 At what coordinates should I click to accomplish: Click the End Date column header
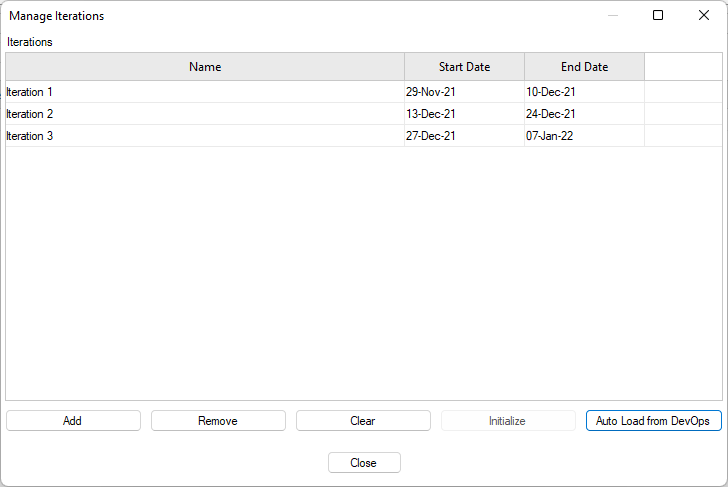point(584,67)
